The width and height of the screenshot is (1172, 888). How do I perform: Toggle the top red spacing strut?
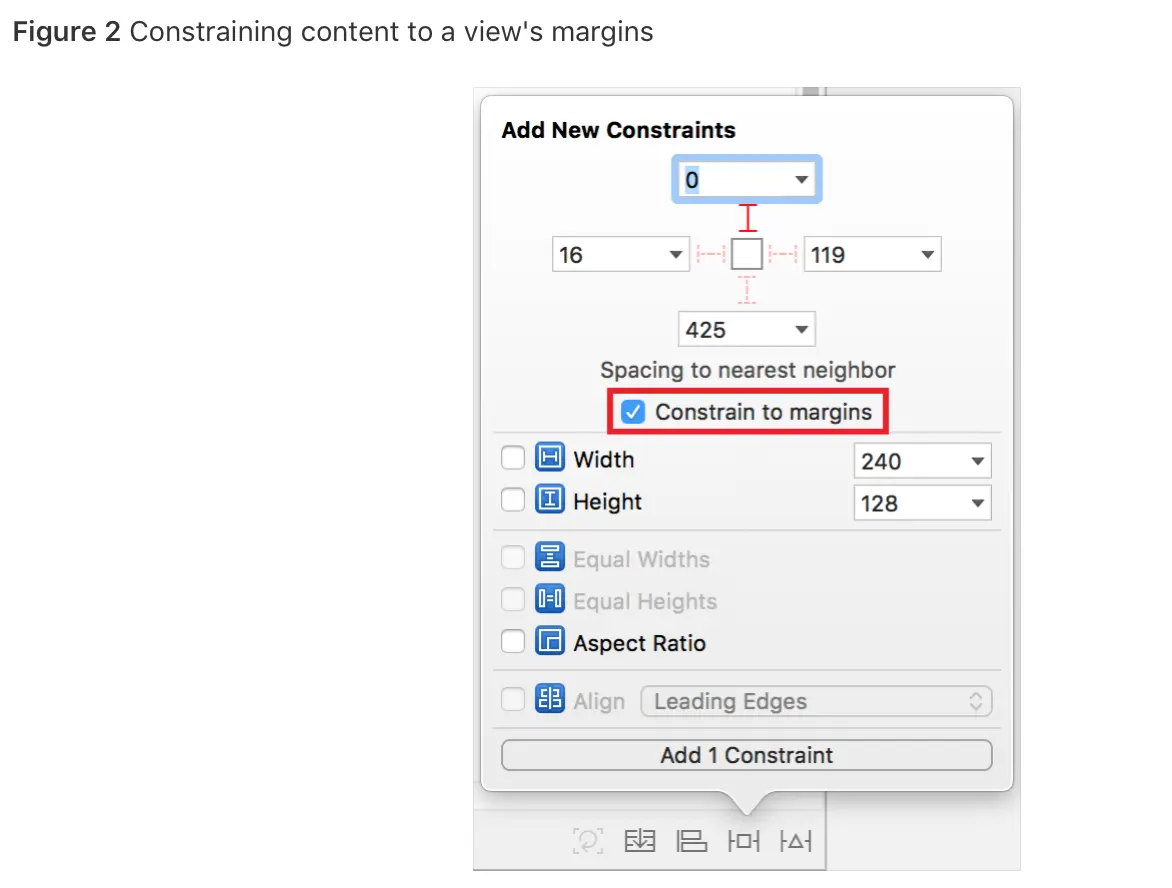pyautogui.click(x=747, y=216)
